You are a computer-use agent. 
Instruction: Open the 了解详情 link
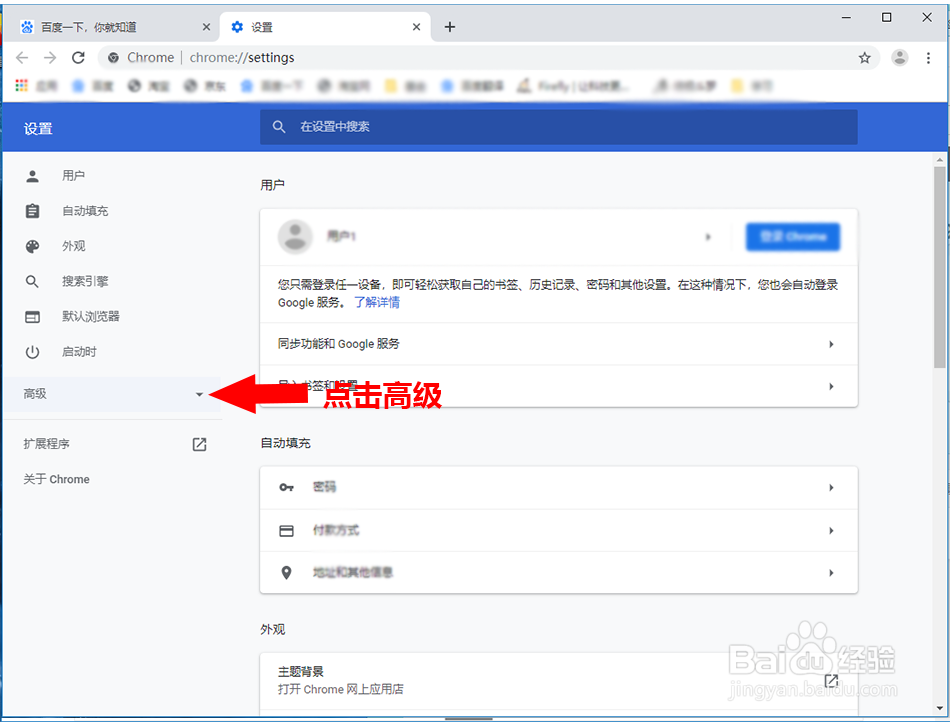tap(377, 302)
